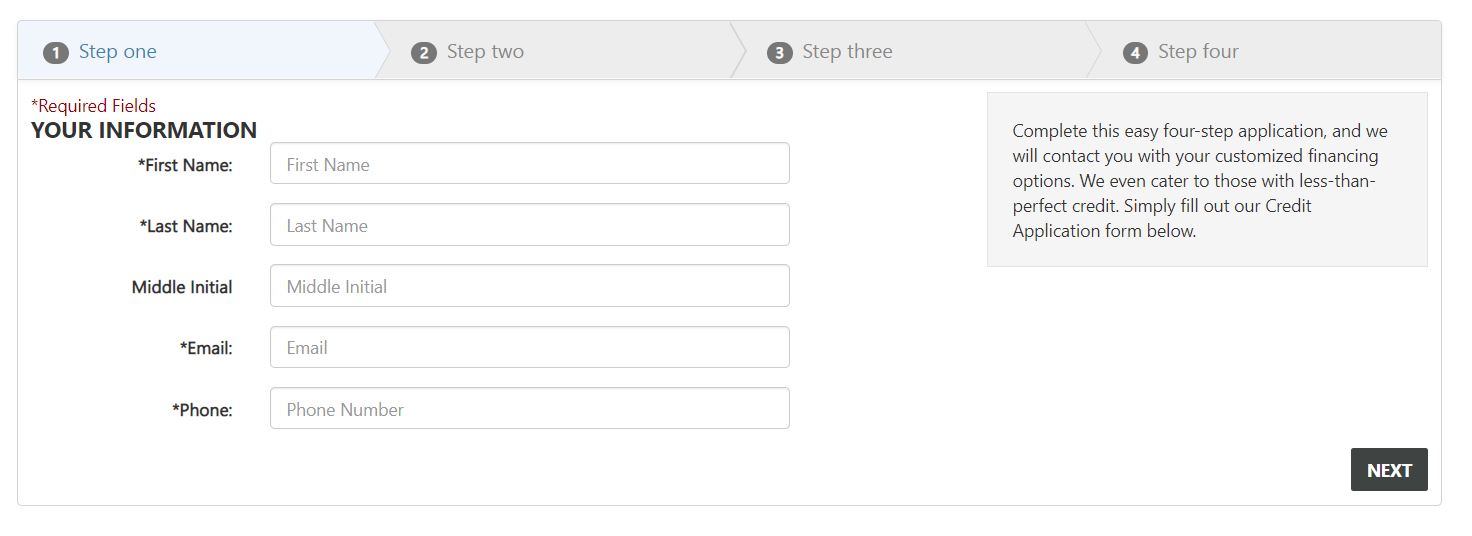Viewport: 1472px width, 536px height.
Task: Click the number 3 circle badge
Action: tap(779, 53)
